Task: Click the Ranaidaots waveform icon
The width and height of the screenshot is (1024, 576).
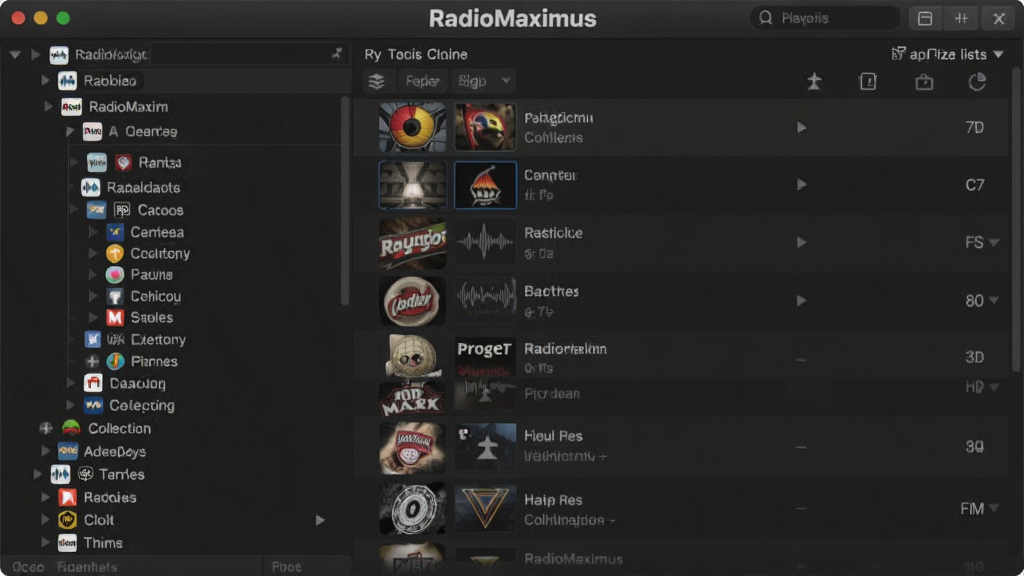Action: (90, 187)
